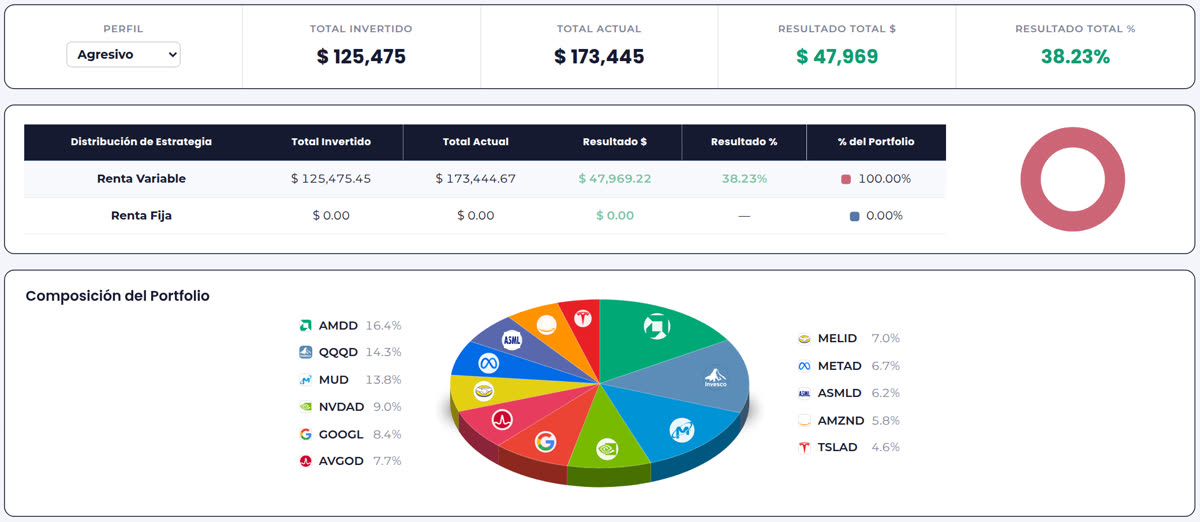Click the MUD ticker label
Image resolution: width=1200 pixels, height=522 pixels.
tap(335, 380)
